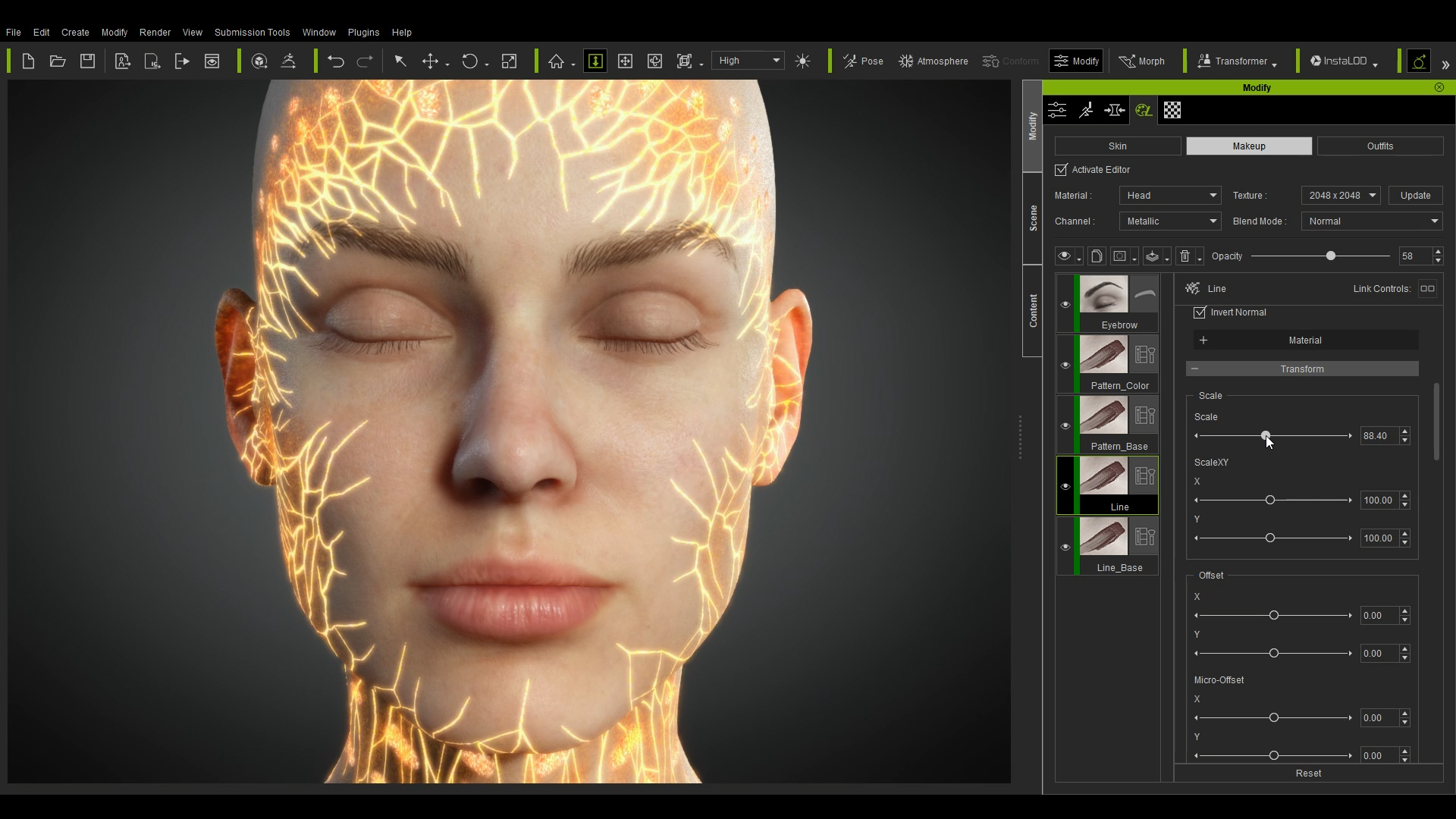The image size is (1456, 819).
Task: Open the checkerboard Texture tab in Modify
Action: point(1172,111)
